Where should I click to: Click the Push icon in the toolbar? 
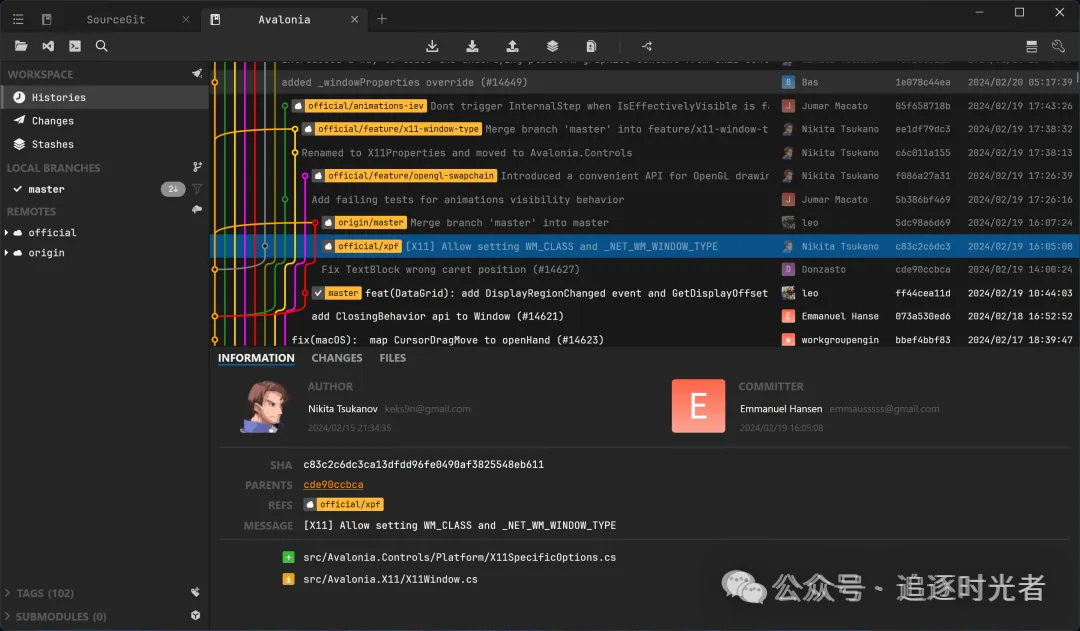[512, 46]
